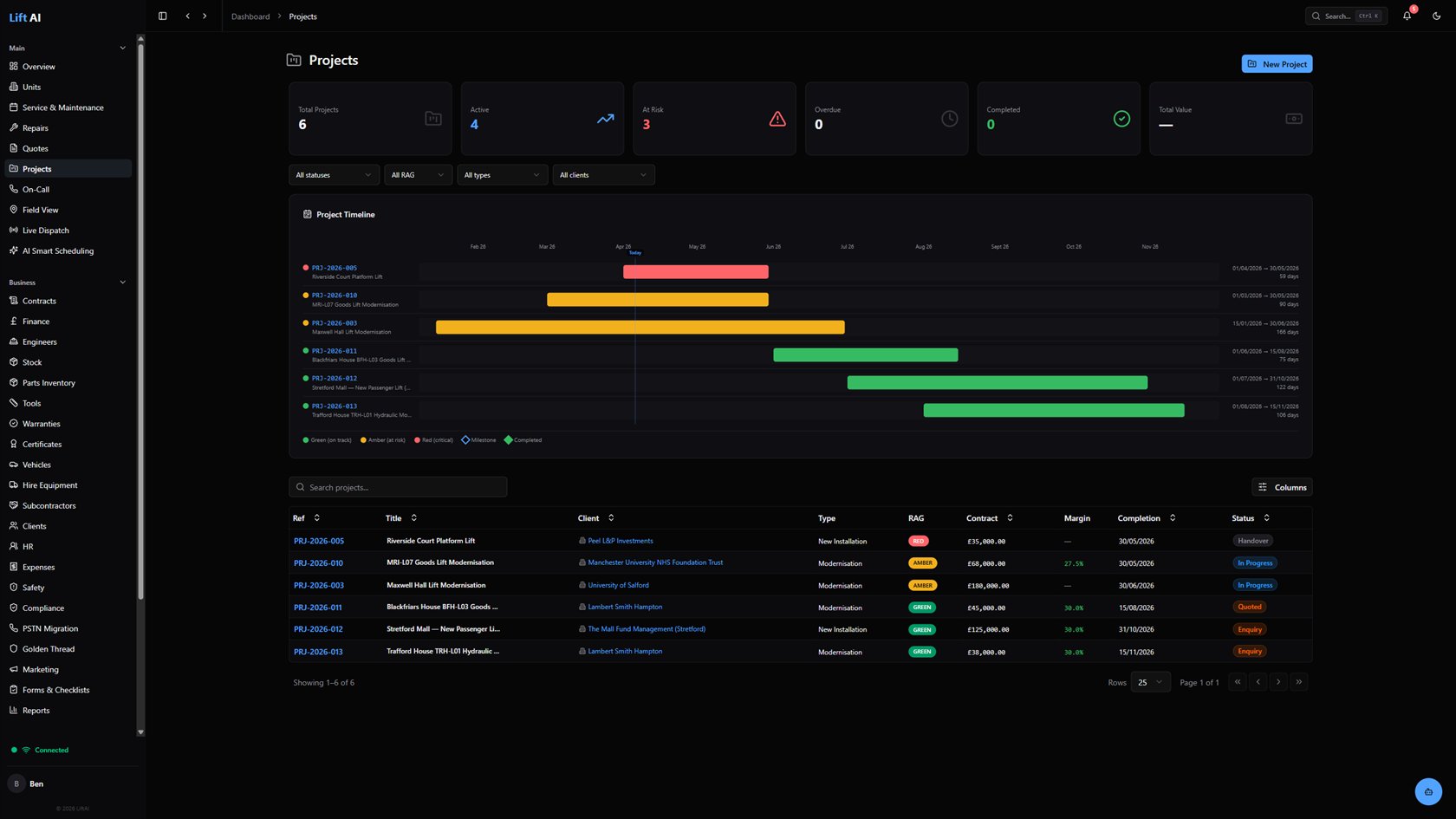
Task: Click the Completed checkmark circle icon
Action: 1121,119
